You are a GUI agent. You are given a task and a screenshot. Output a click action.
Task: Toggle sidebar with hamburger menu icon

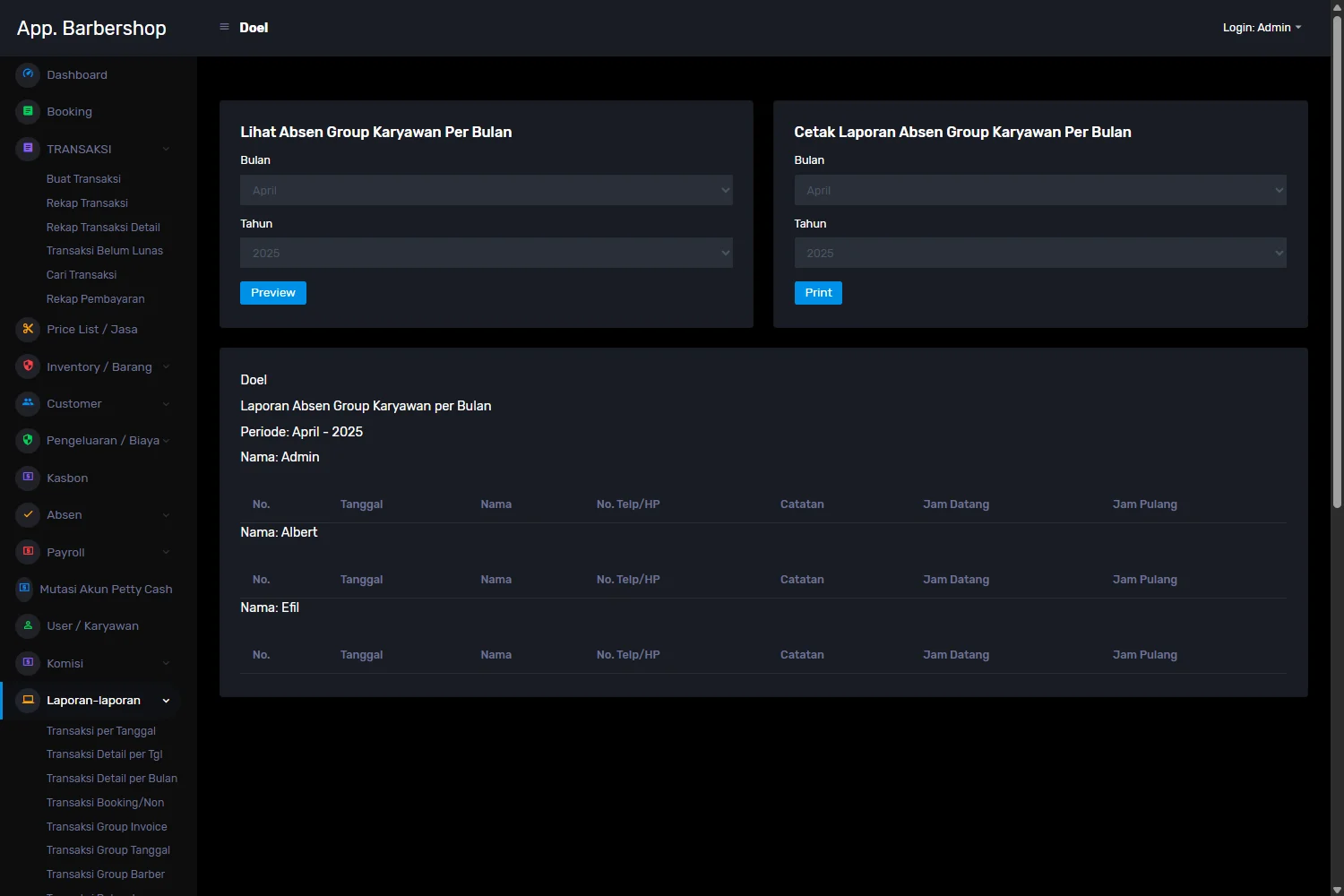pyautogui.click(x=224, y=27)
